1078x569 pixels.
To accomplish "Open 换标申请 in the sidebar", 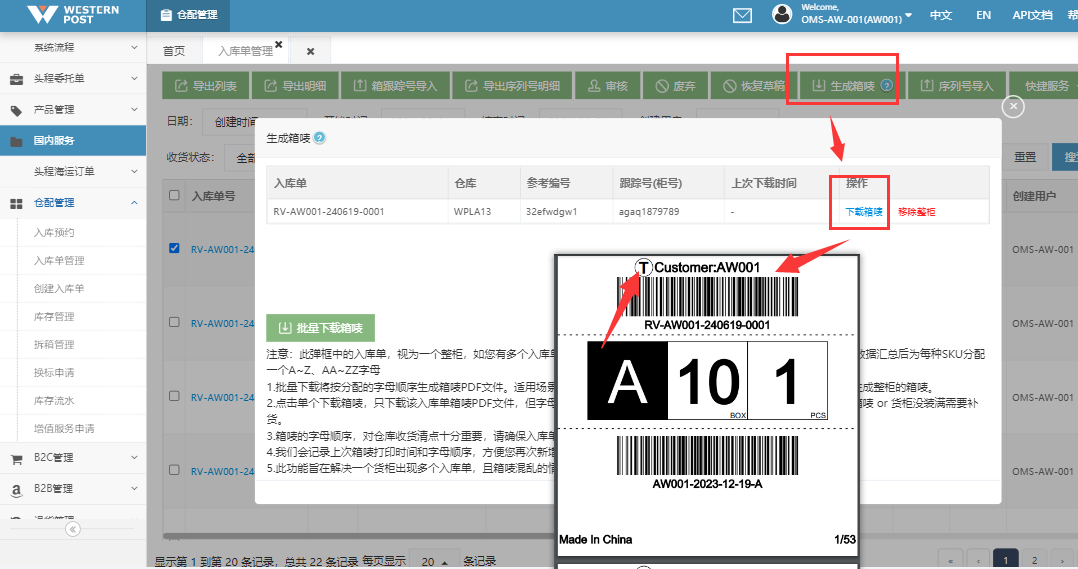I will point(54,372).
